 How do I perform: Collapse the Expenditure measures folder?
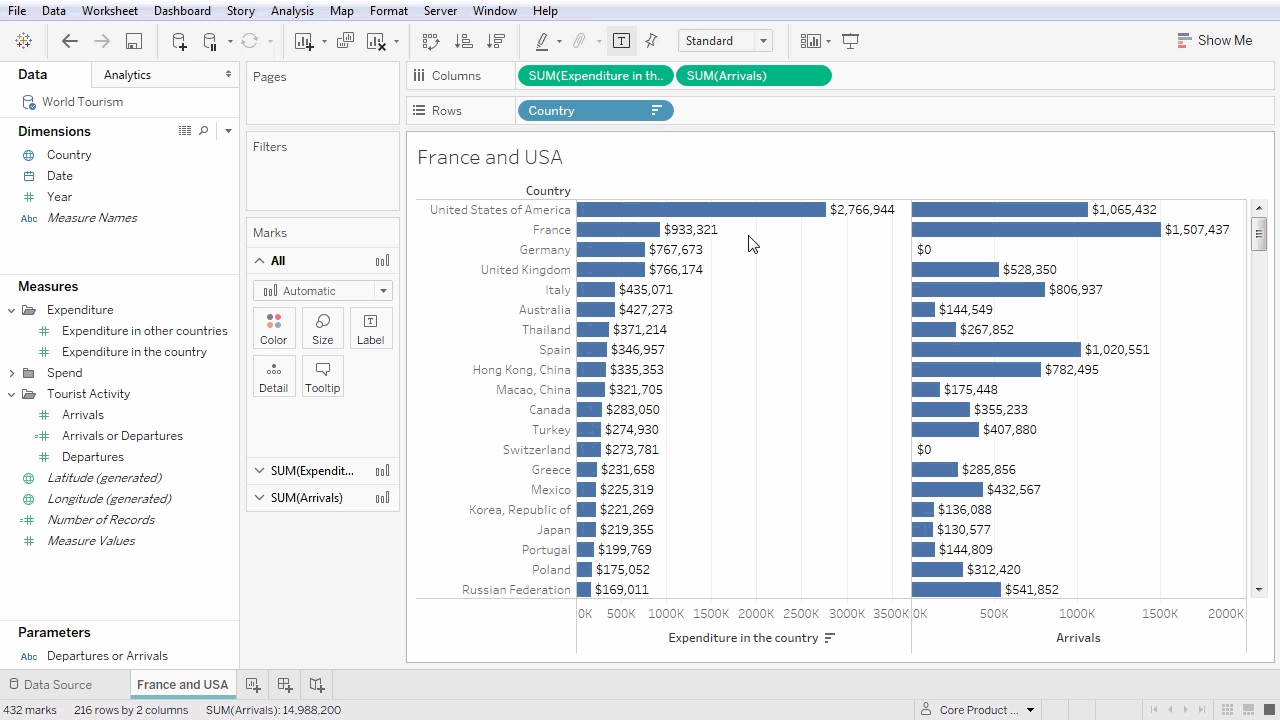coord(12,310)
